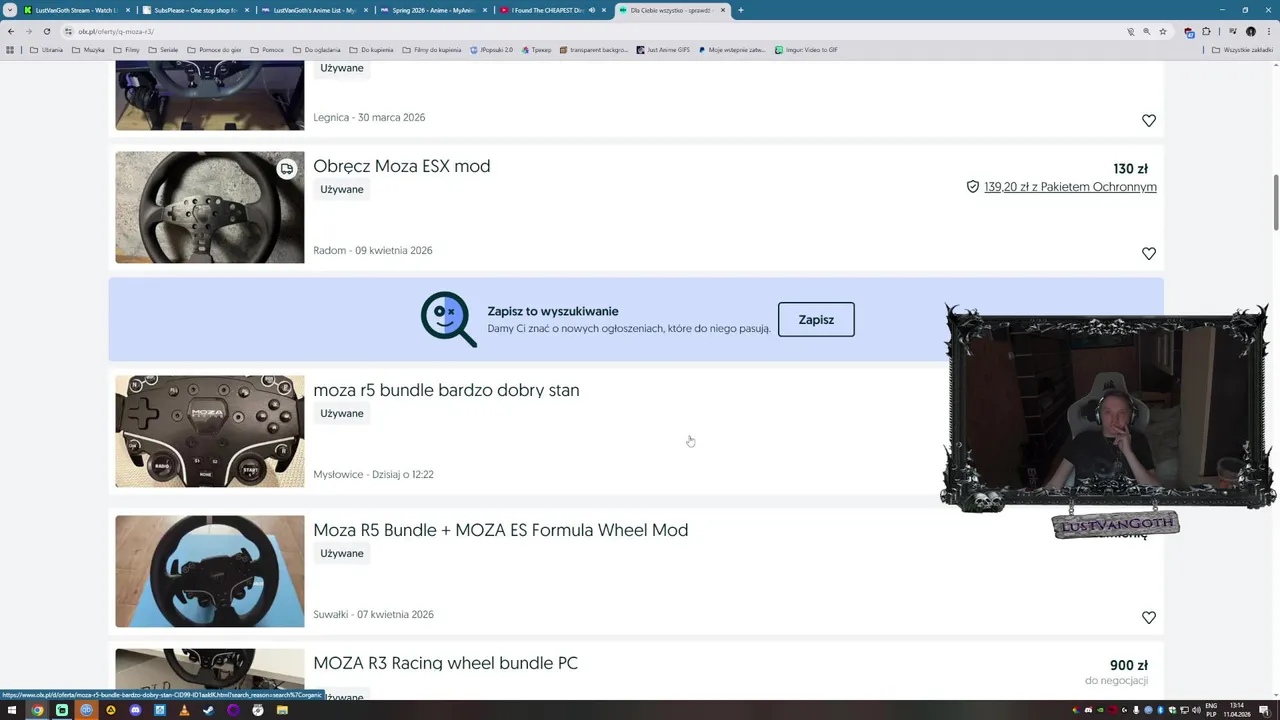Favorite the Legnica listing with heart icon
This screenshot has height=720, width=1280.
coord(1149,121)
